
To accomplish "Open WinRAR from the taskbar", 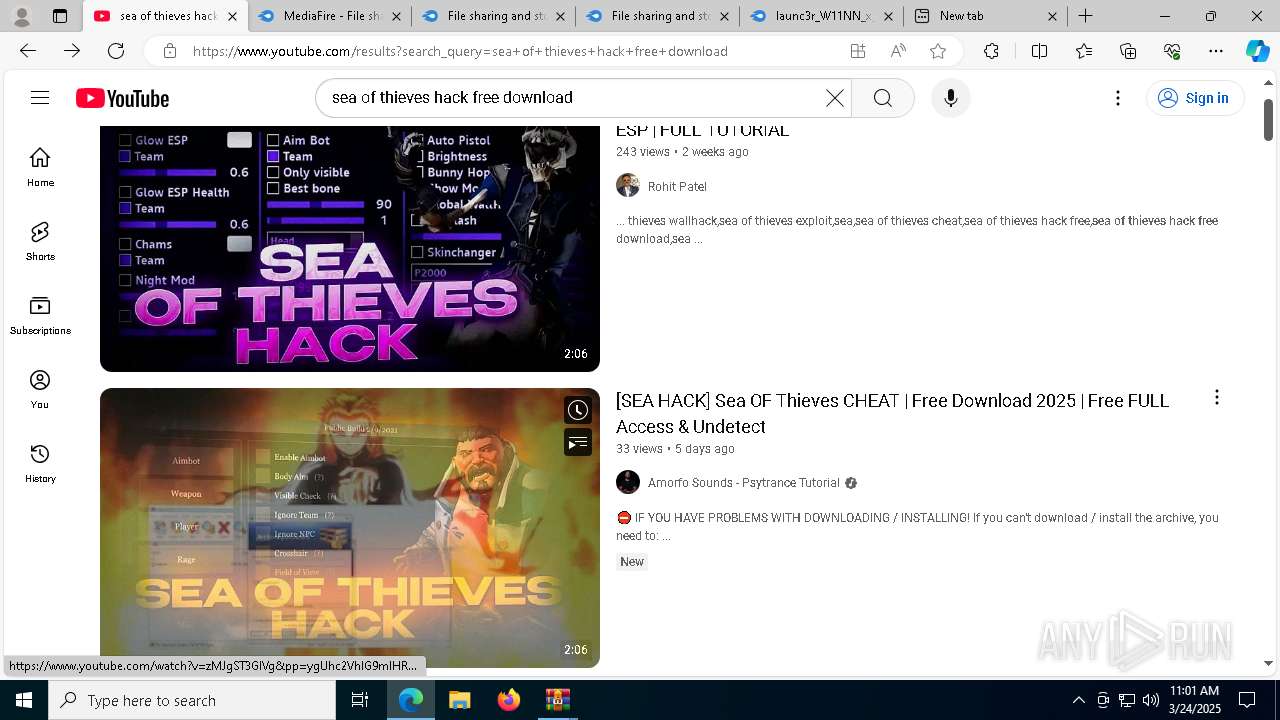I will click(557, 700).
